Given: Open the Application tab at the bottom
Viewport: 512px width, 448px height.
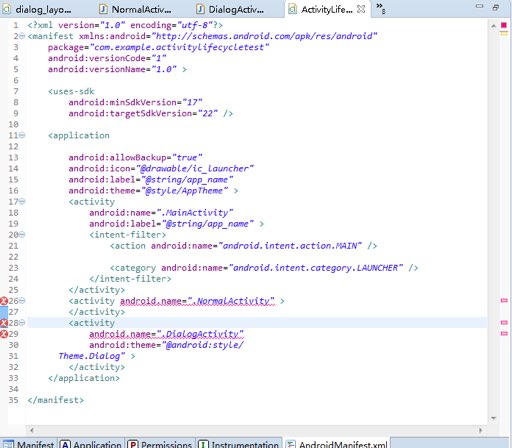Looking at the screenshot, I should pyautogui.click(x=91, y=444).
